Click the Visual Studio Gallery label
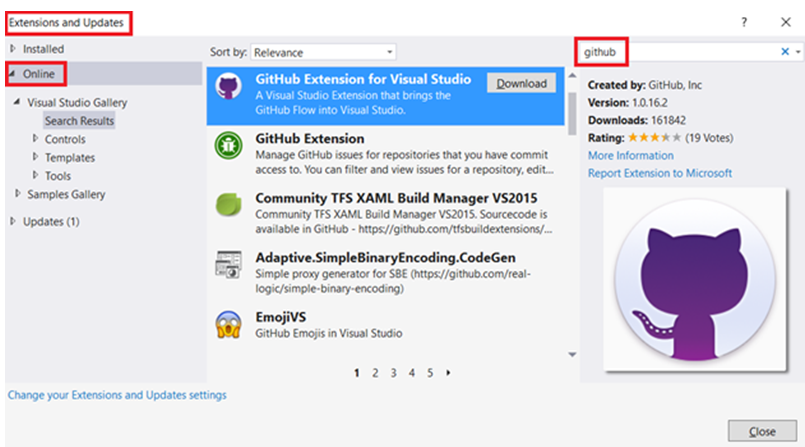Viewport: 805px width, 447px height. click(77, 103)
